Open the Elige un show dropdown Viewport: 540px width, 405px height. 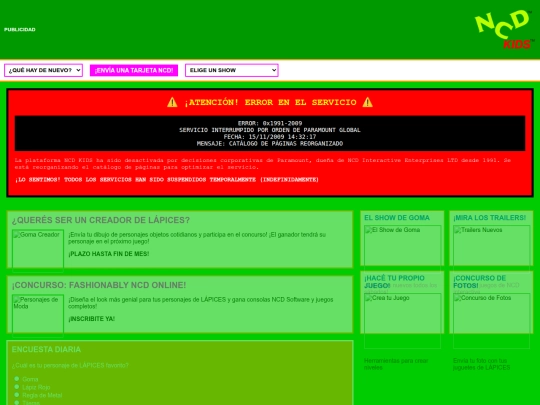click(231, 70)
